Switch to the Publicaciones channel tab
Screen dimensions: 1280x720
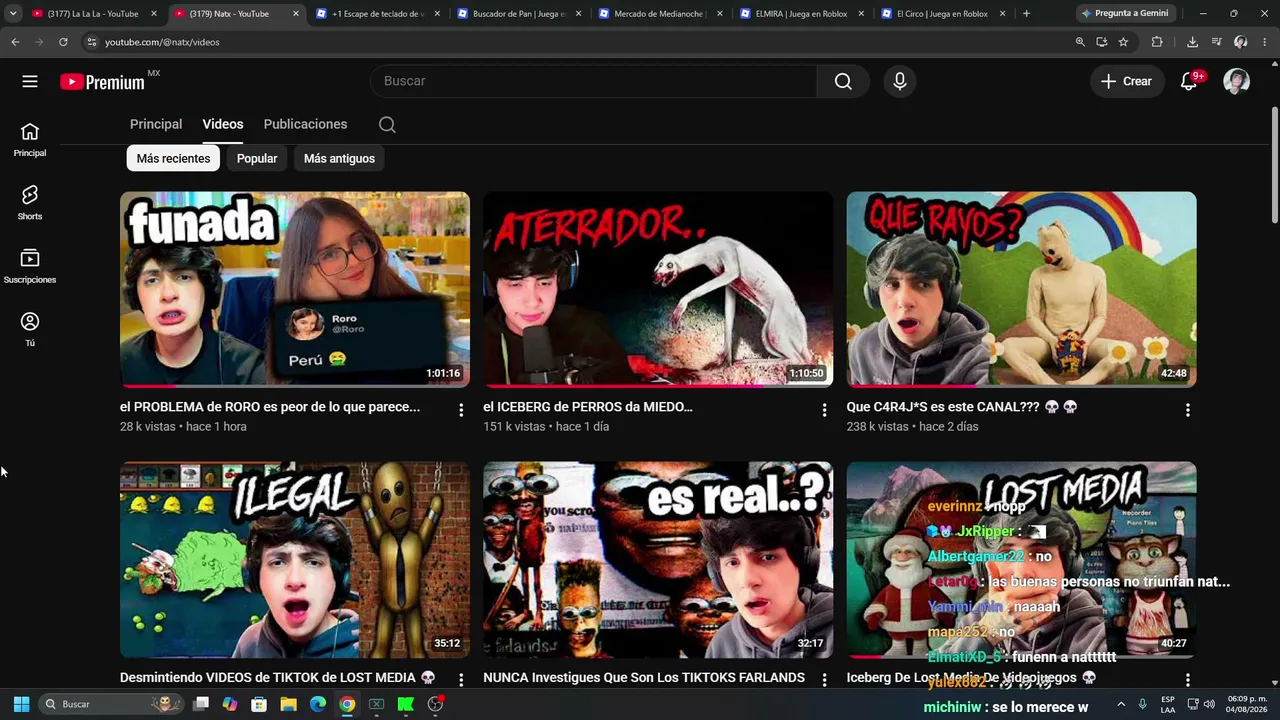coord(305,124)
